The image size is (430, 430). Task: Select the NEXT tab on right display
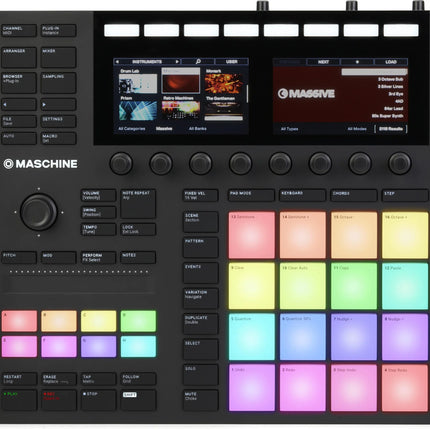[x=323, y=62]
